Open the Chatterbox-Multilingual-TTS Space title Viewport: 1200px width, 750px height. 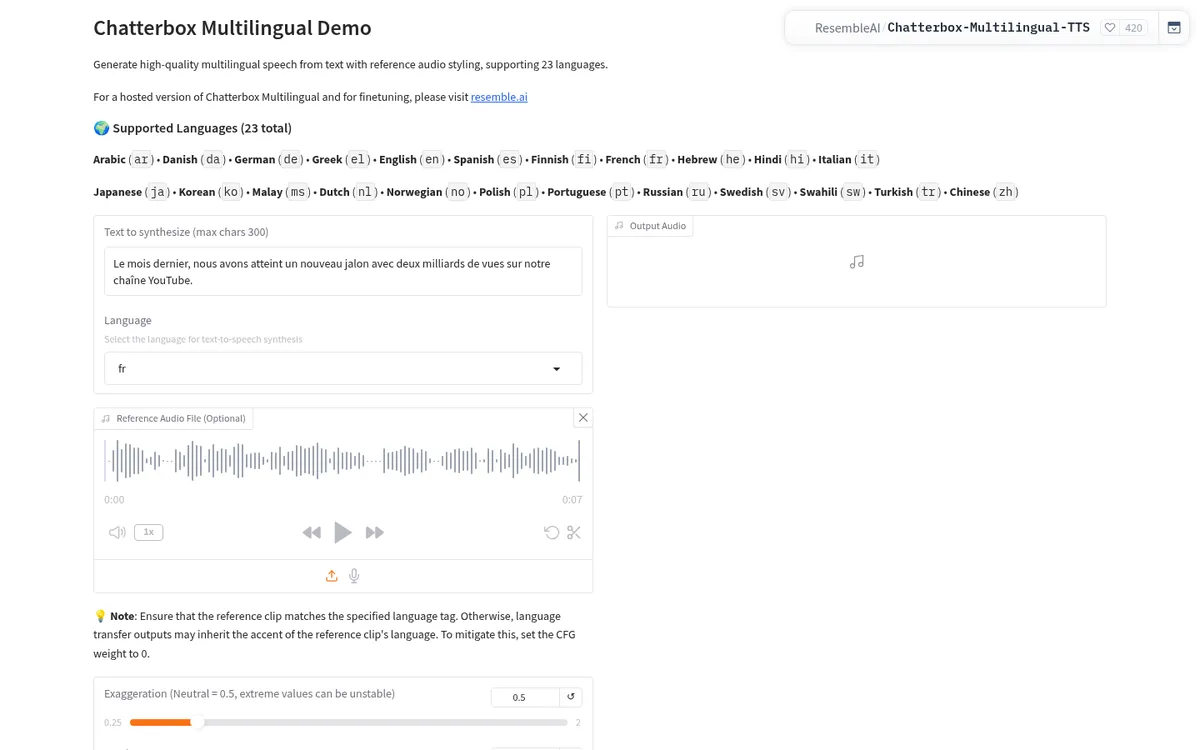click(x=988, y=27)
